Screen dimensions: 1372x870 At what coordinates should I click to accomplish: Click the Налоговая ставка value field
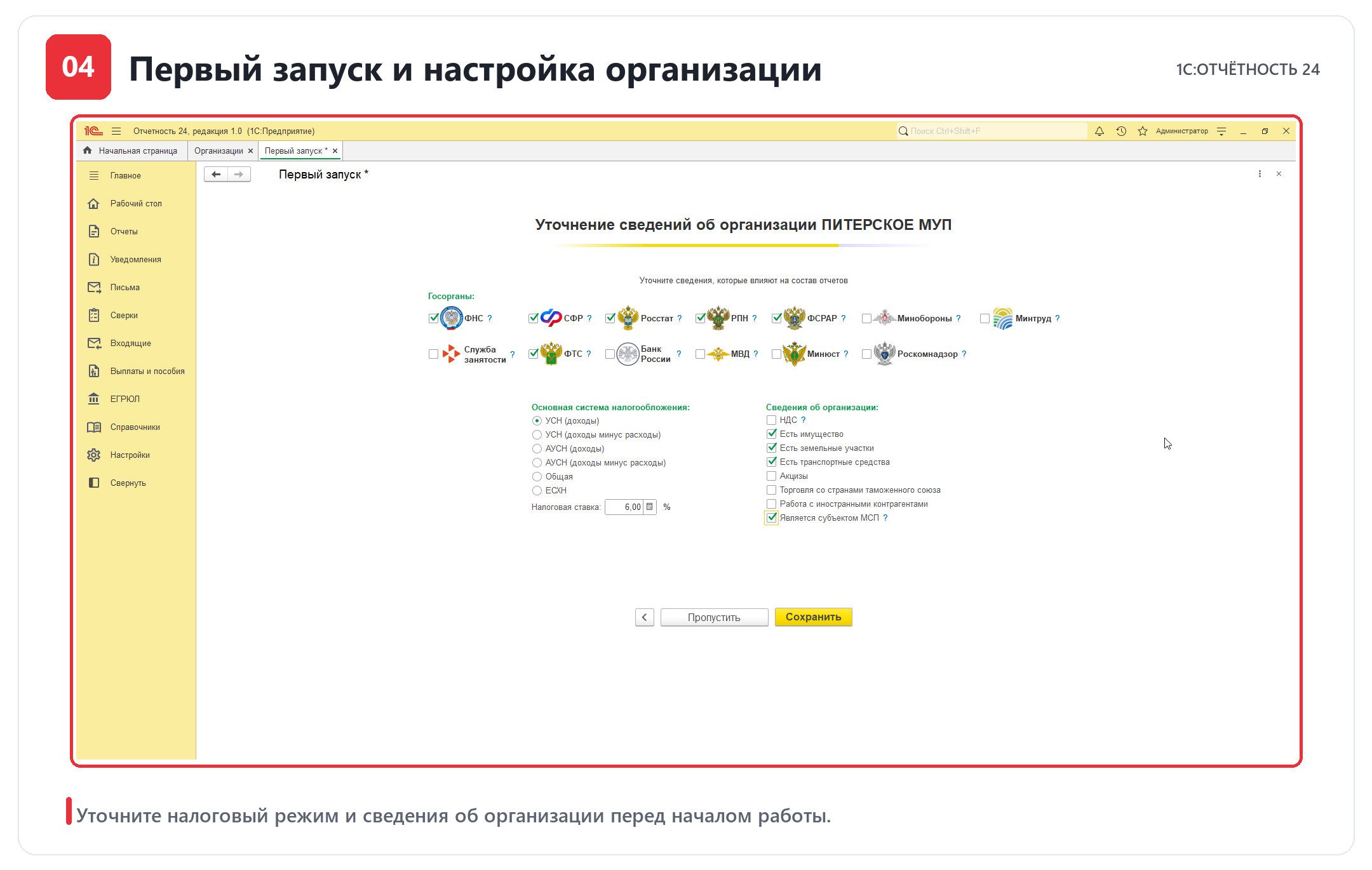[625, 507]
